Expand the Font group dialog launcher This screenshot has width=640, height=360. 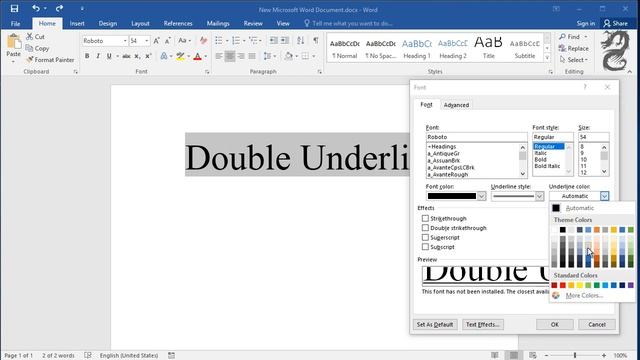pos(207,72)
